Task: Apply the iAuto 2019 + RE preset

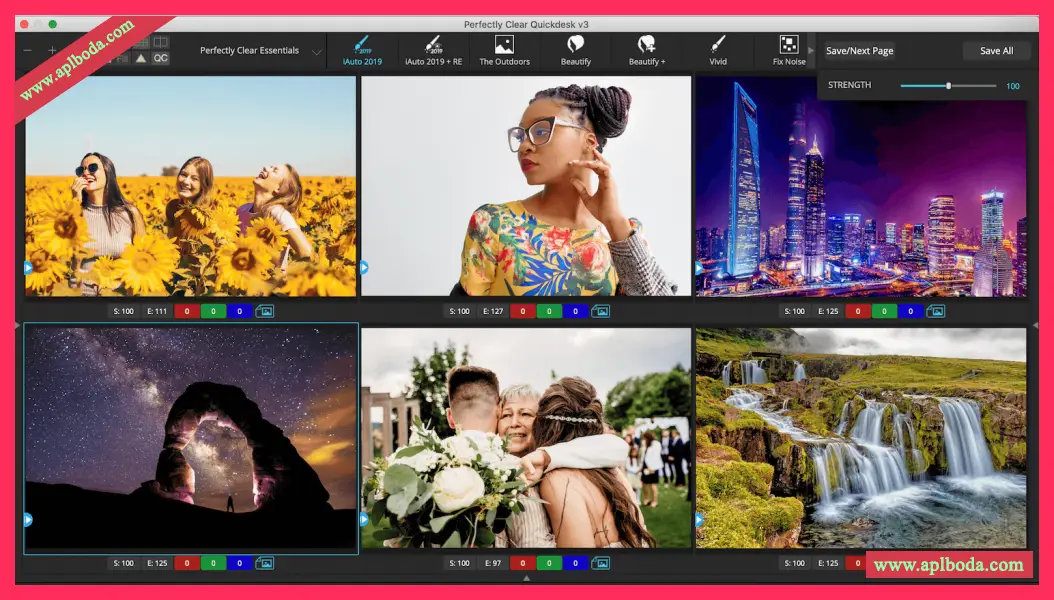Action: click(x=433, y=50)
